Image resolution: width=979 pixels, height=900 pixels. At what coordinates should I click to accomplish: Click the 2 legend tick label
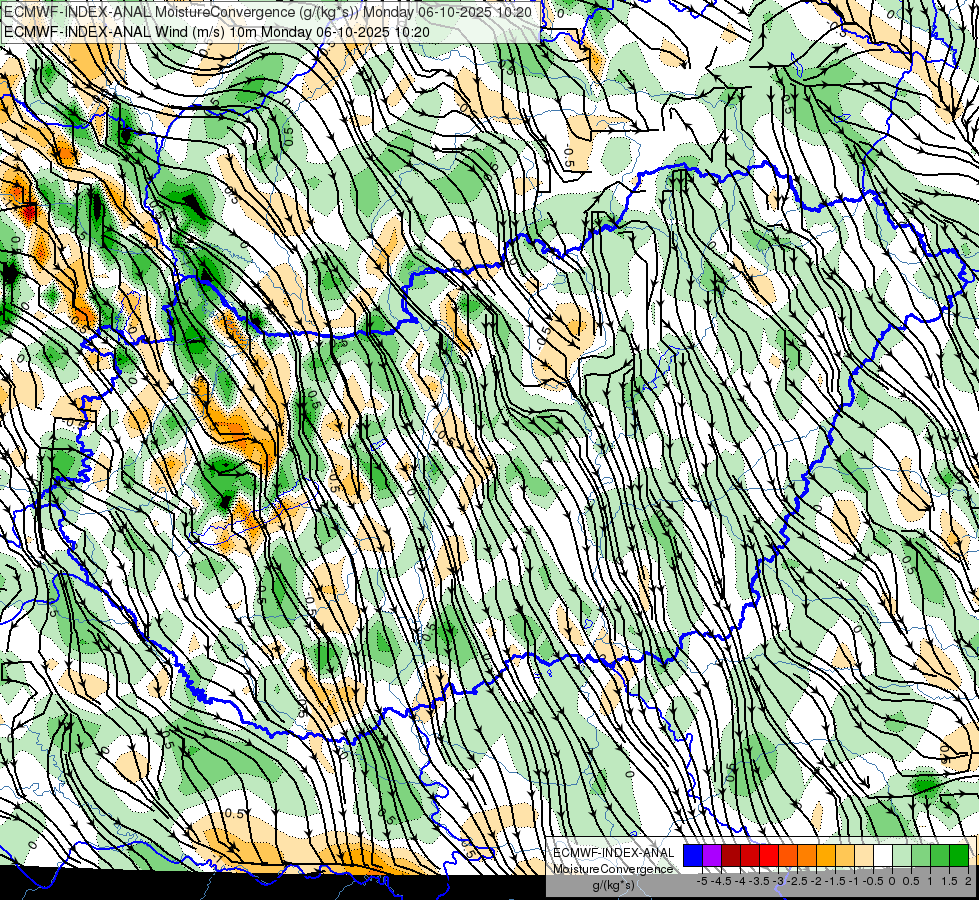tap(968, 881)
